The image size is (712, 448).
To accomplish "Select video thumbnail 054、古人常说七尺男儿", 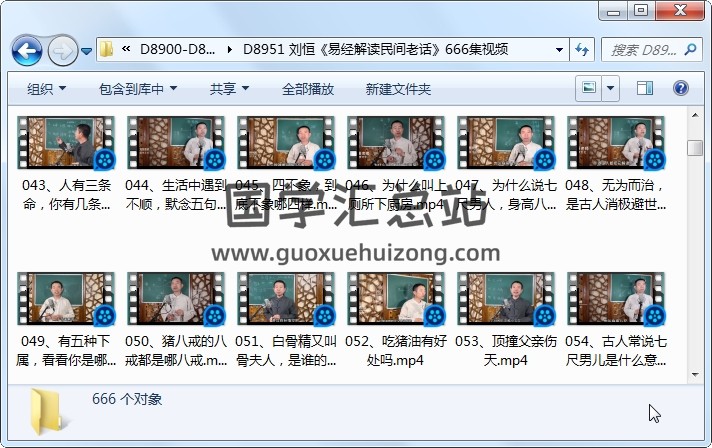I will pos(616,299).
